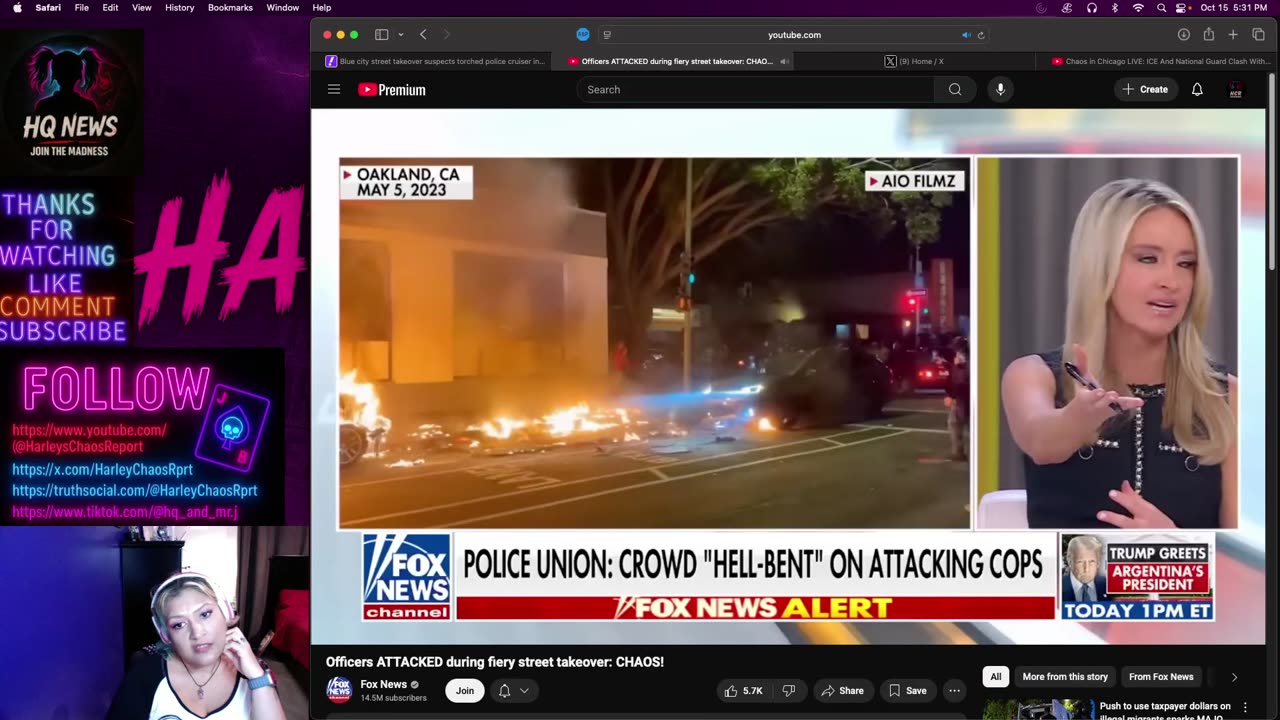The height and width of the screenshot is (720, 1280).
Task: Show next filter chips with right chevron
Action: point(1234,677)
